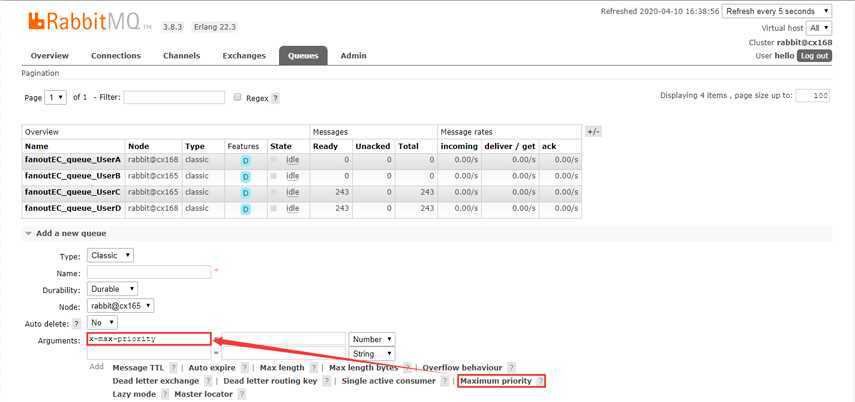Open Auto expire help icon

(244, 368)
